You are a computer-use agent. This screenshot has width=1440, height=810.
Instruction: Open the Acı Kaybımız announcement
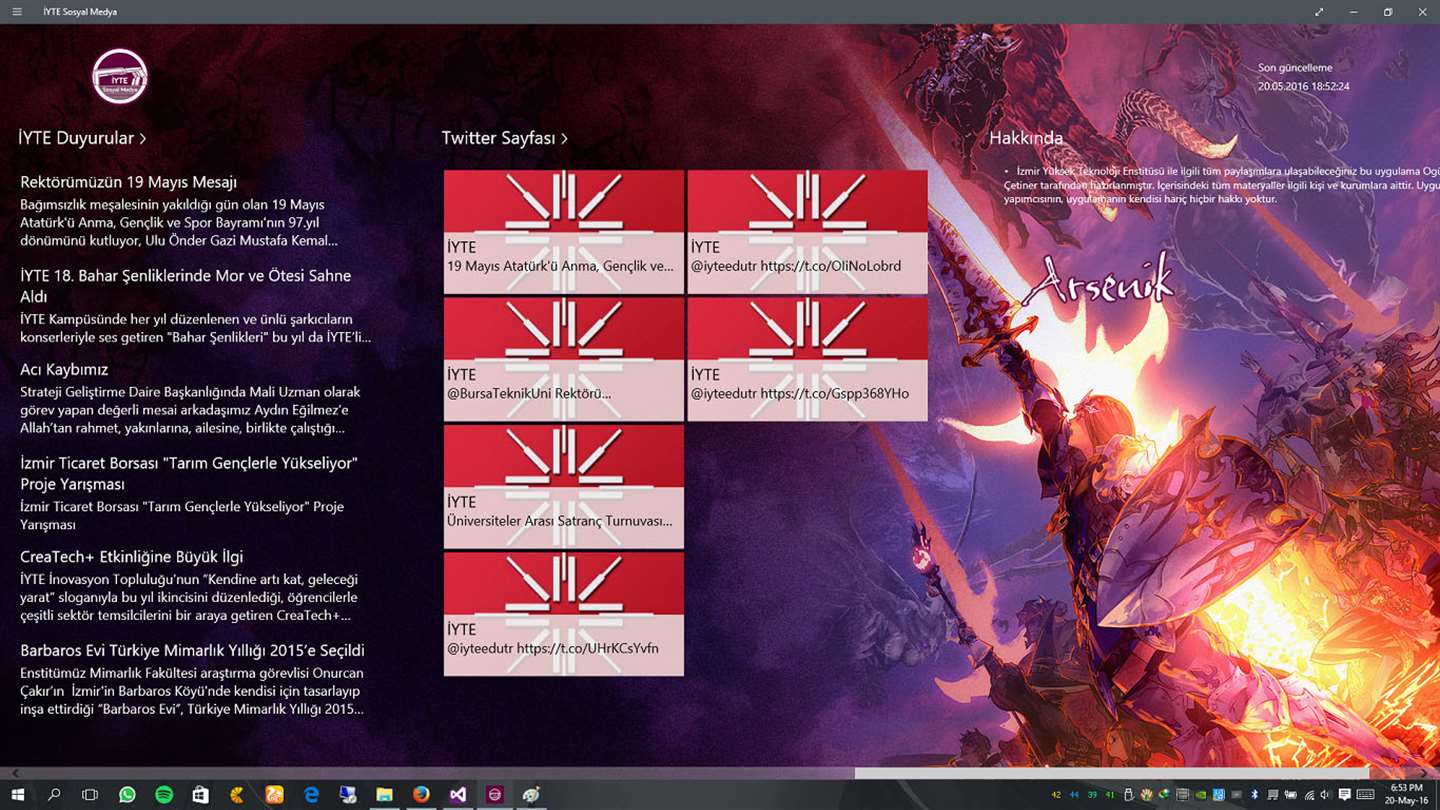(196, 398)
